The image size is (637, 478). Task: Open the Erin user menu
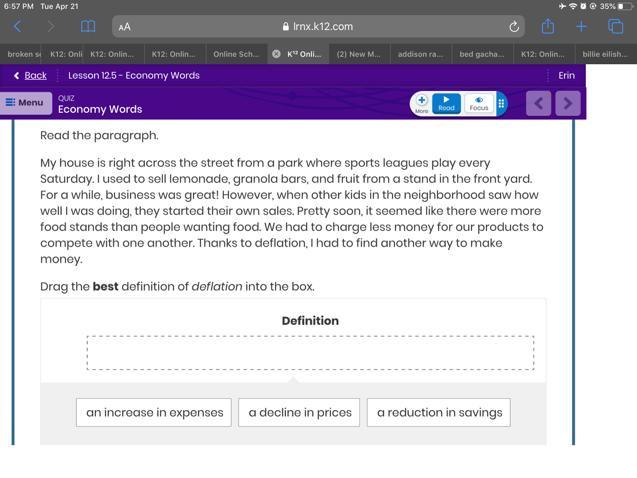[566, 75]
